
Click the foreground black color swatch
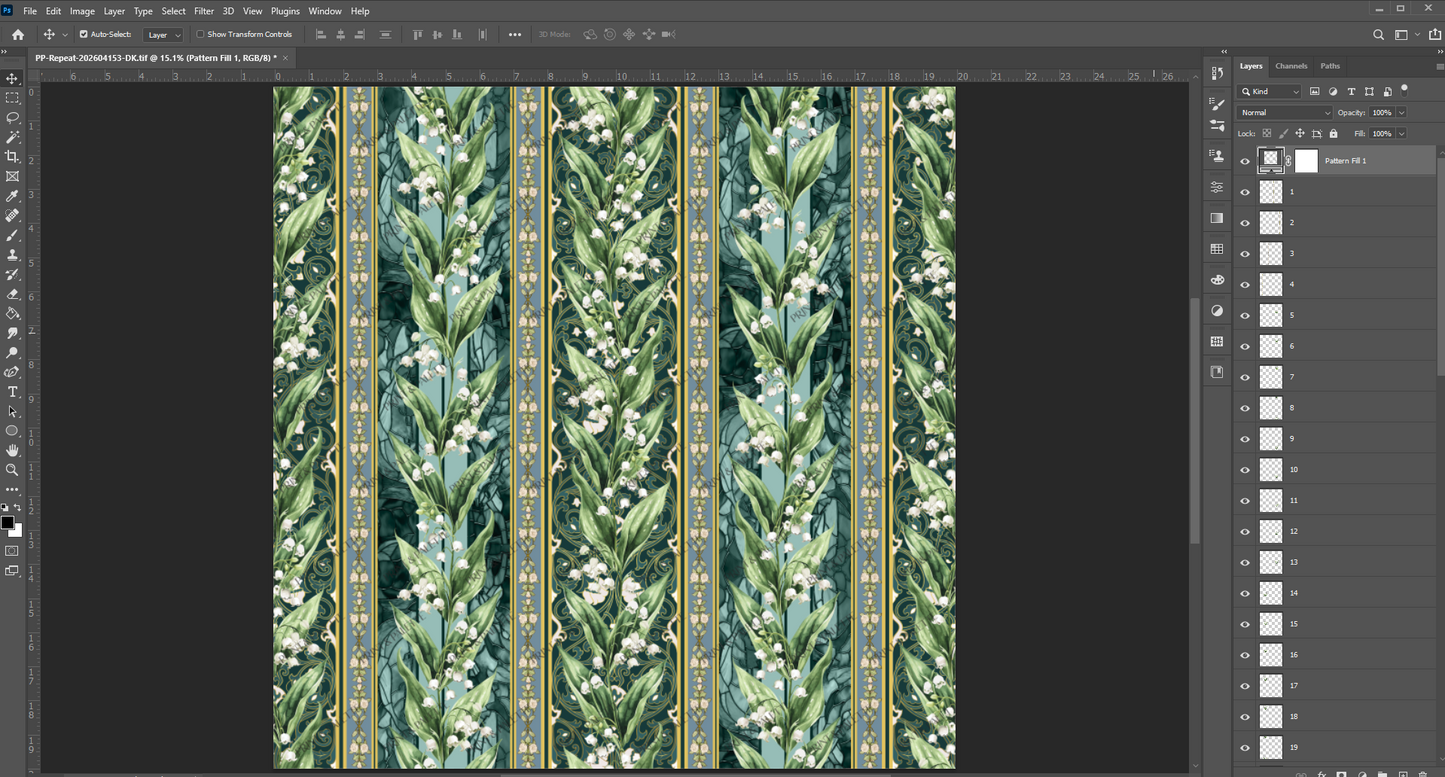[x=7, y=522]
